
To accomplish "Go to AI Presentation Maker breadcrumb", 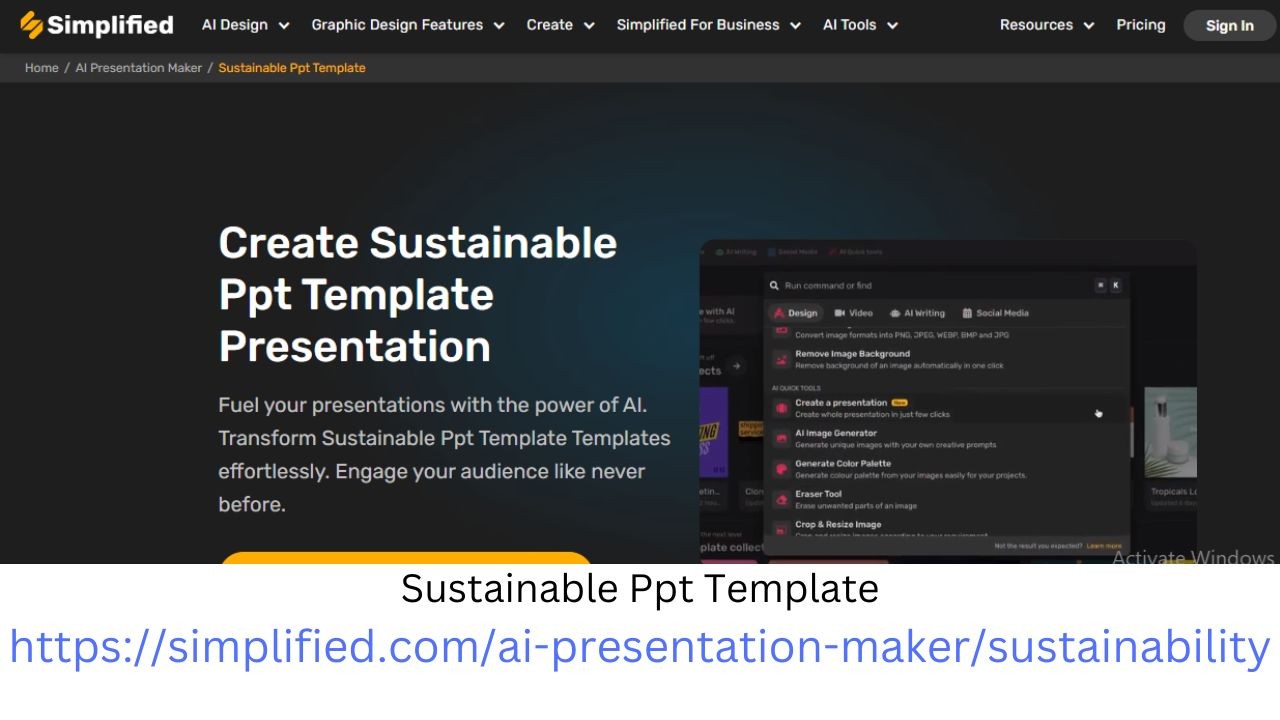I will coord(138,68).
